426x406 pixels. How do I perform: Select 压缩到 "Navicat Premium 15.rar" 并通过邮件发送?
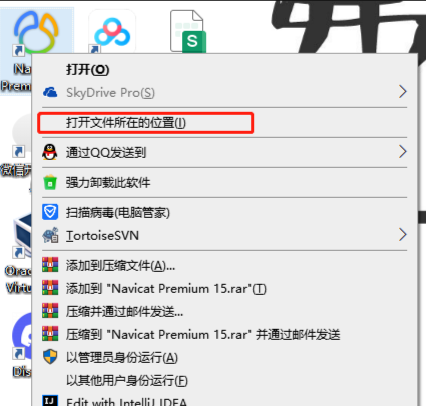pyautogui.click(x=203, y=334)
